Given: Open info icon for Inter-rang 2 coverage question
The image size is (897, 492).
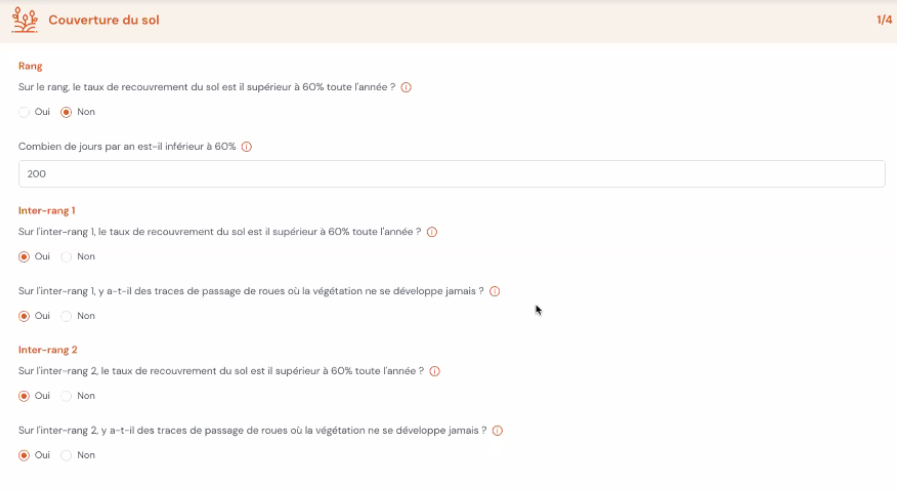Looking at the screenshot, I should [x=435, y=371].
